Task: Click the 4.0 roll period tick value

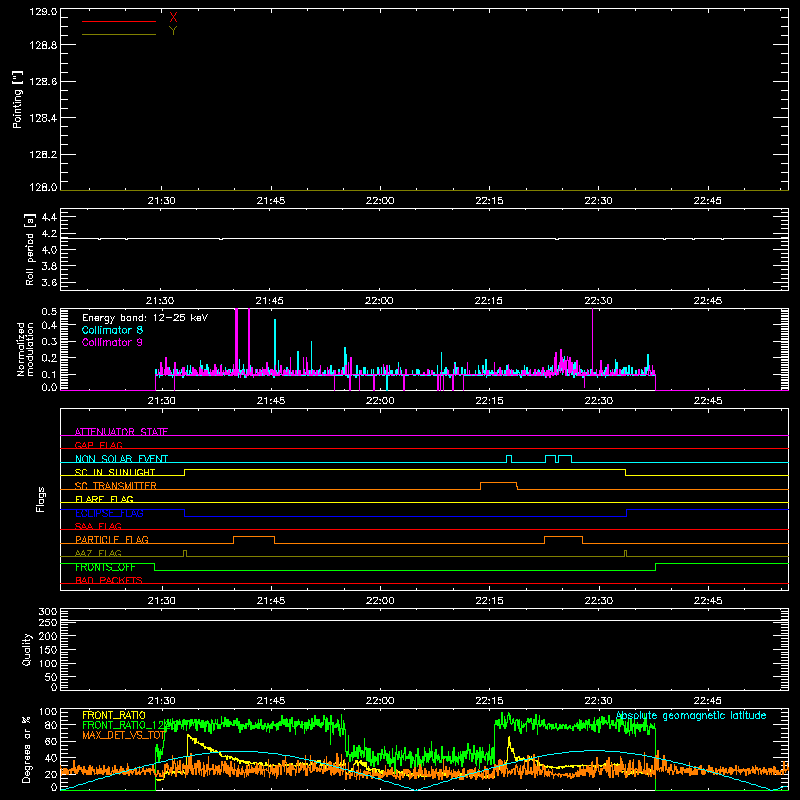Action: [x=49, y=250]
